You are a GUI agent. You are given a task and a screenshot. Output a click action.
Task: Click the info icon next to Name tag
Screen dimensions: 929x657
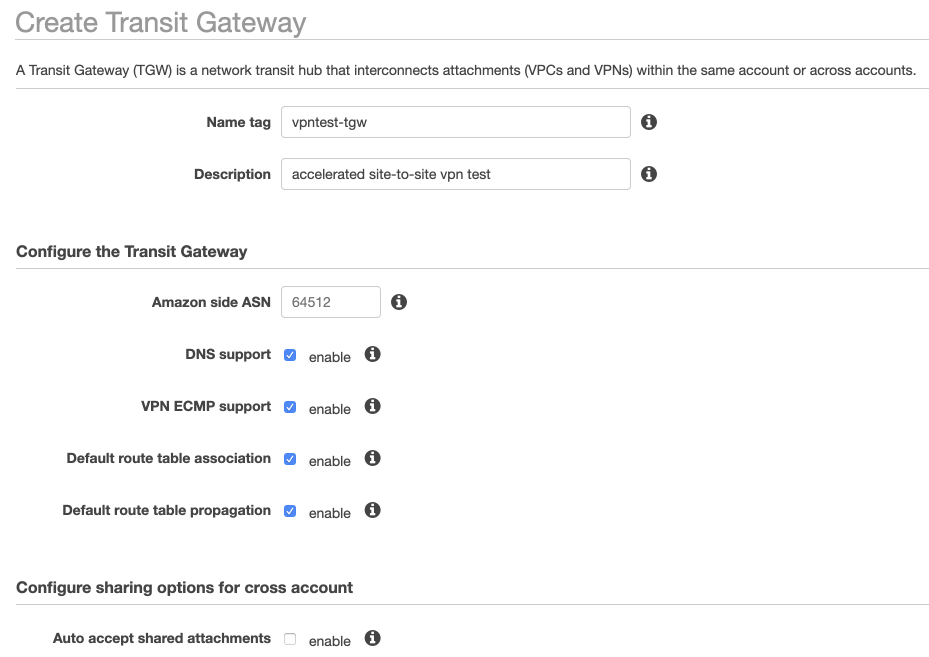[649, 122]
